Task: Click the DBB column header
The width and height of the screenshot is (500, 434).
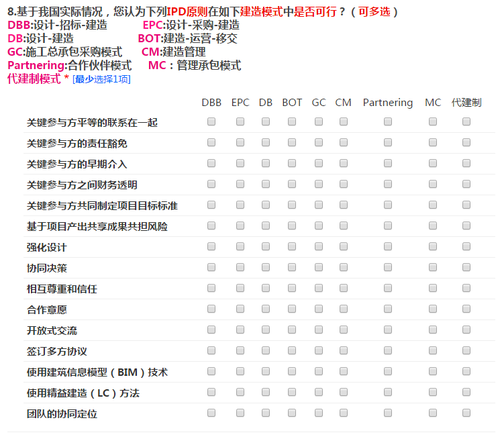Action: [x=211, y=102]
